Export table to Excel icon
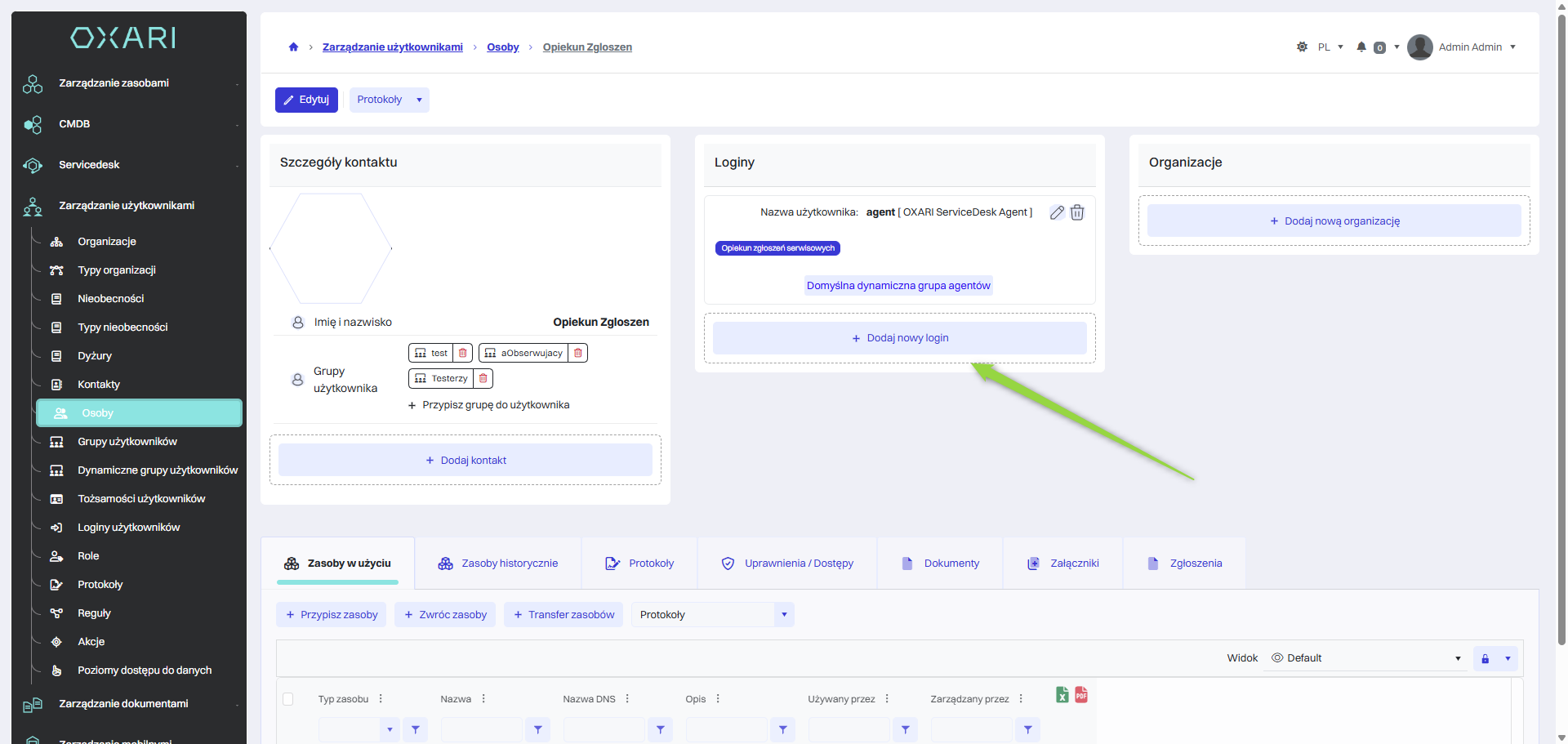1568x744 pixels. [x=1062, y=695]
